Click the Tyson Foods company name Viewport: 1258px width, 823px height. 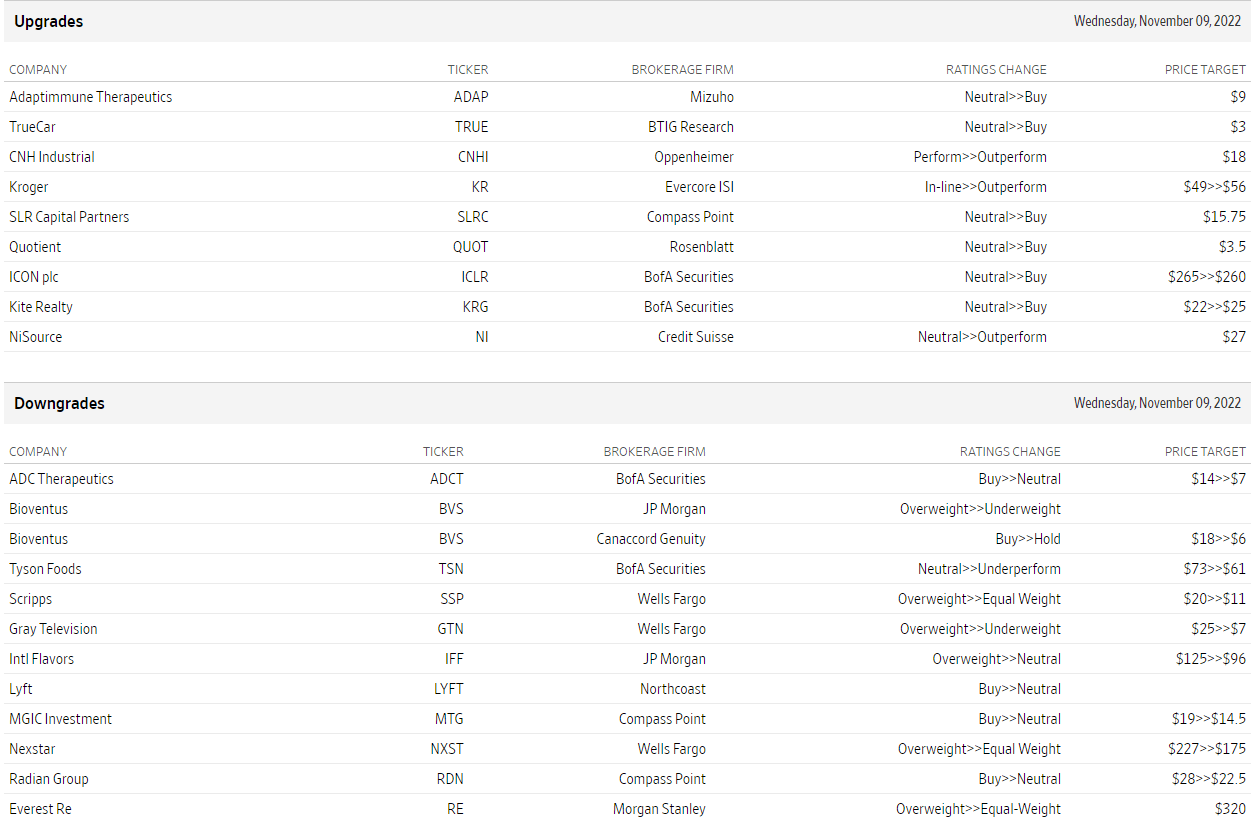point(45,569)
